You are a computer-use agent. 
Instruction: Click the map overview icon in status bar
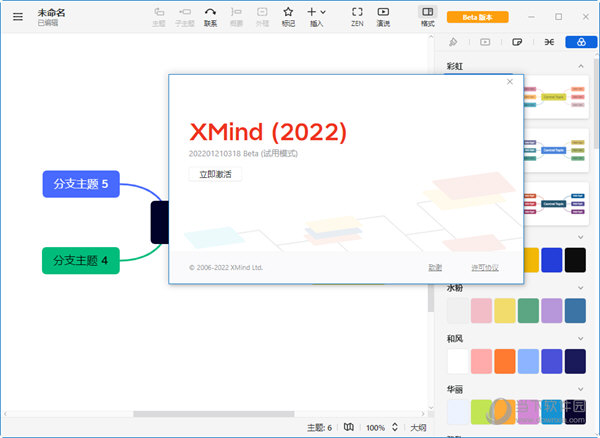click(349, 427)
